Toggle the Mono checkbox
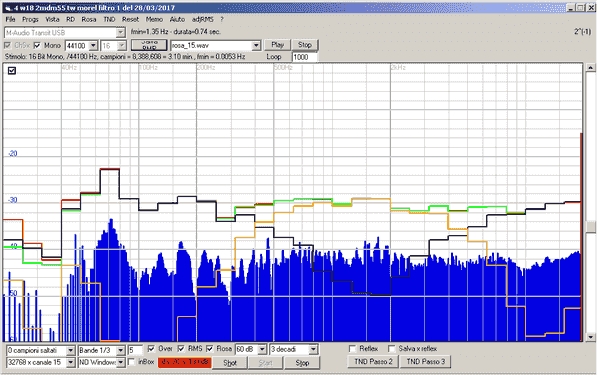 coord(37,46)
